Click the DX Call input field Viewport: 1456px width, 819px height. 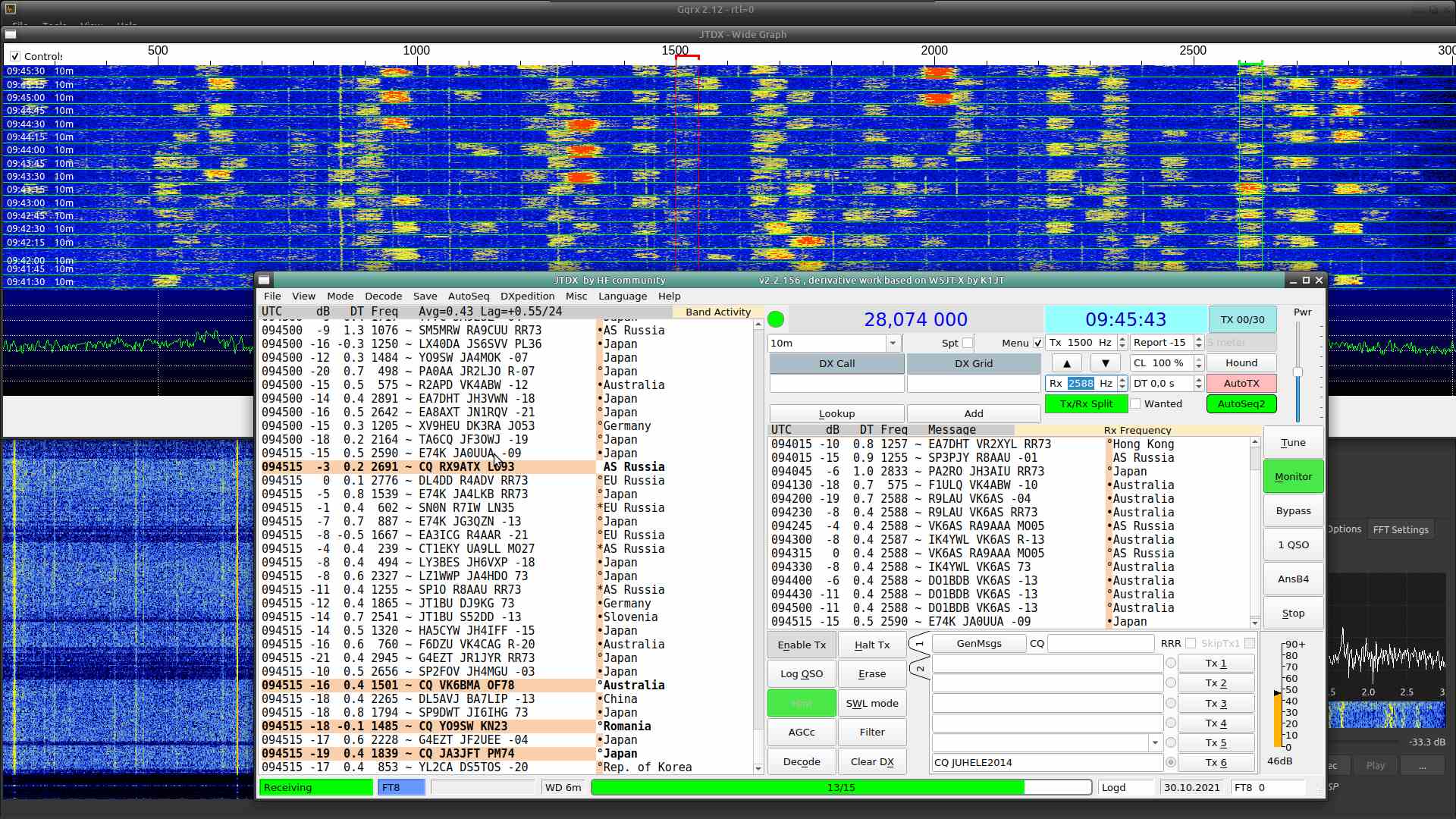[836, 384]
